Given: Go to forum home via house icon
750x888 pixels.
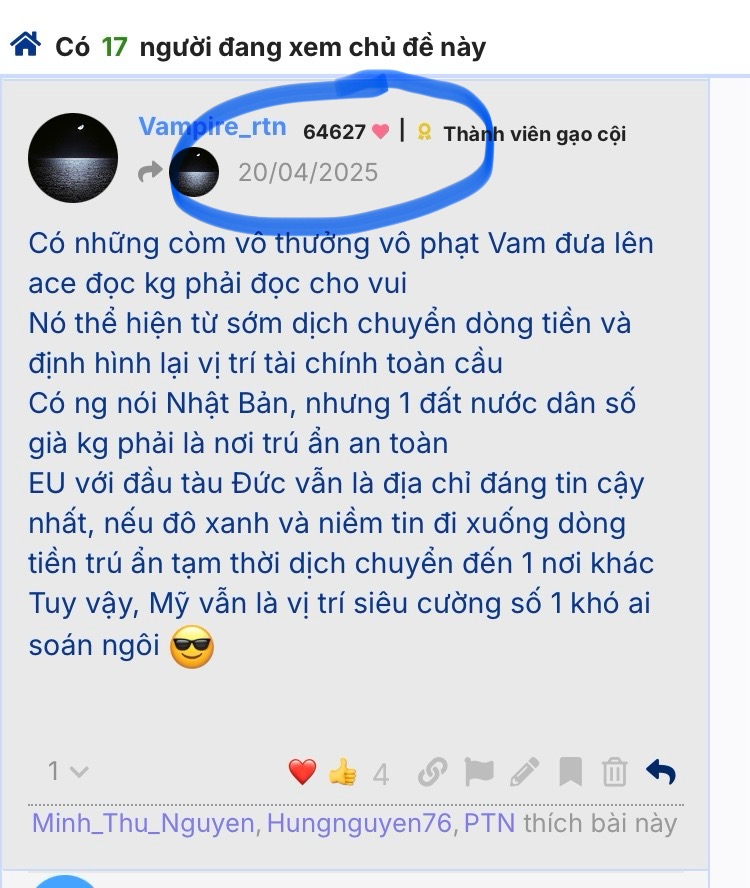Looking at the screenshot, I should (25, 44).
